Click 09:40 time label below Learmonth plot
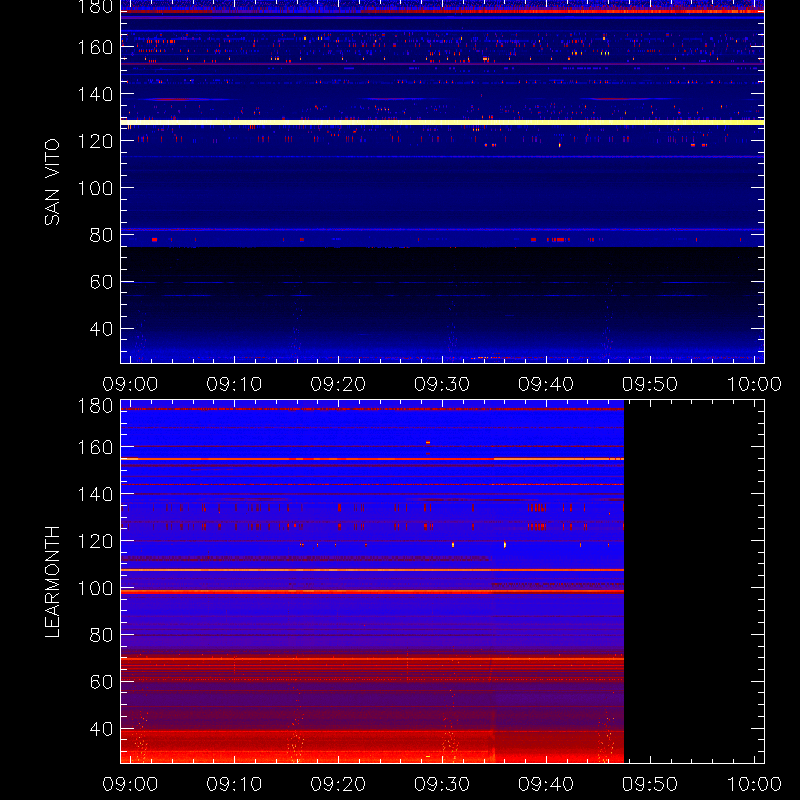The width and height of the screenshot is (800, 800). 546,784
